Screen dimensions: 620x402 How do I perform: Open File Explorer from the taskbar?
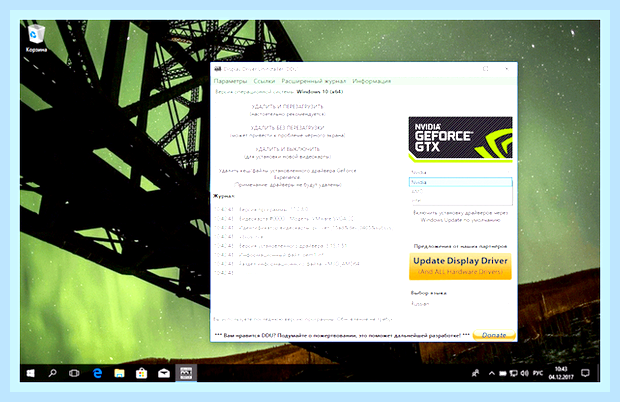[x=119, y=373]
